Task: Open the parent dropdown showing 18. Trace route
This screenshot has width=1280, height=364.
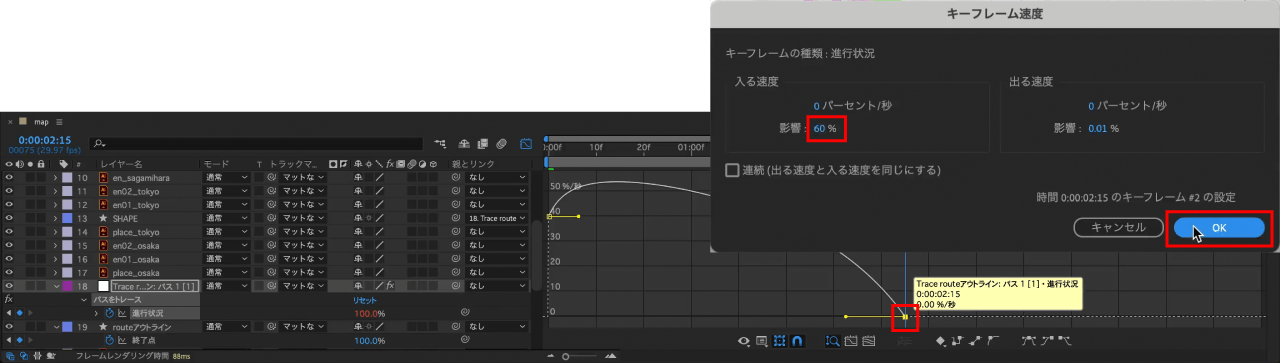Action: (496, 218)
